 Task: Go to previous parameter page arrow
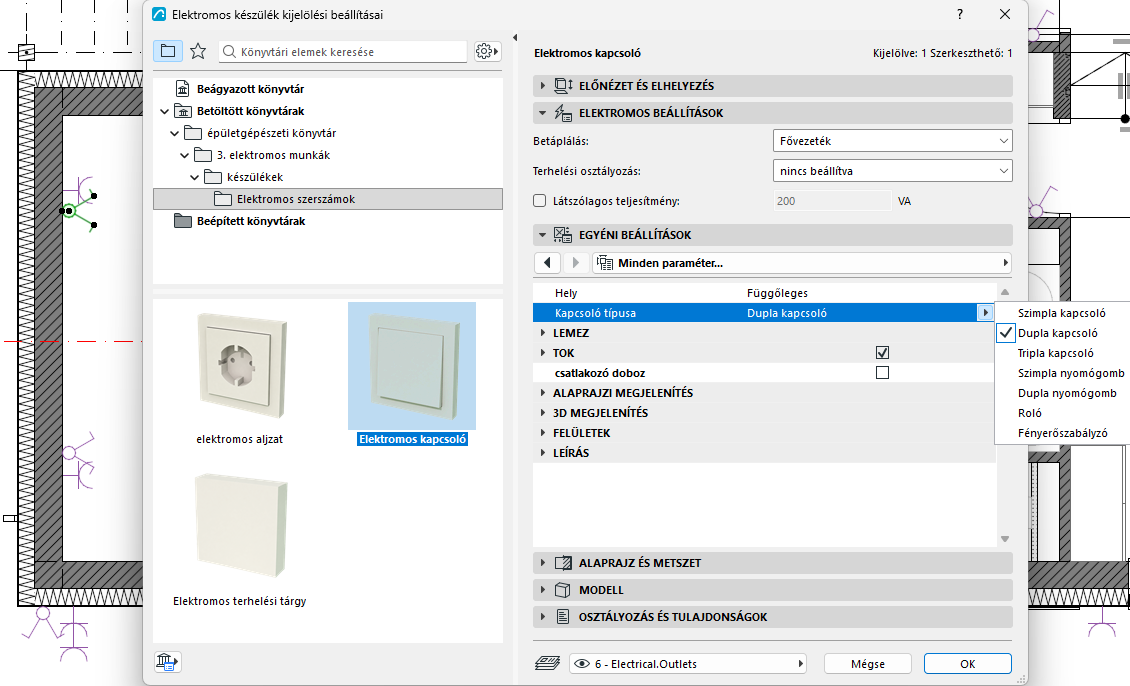point(547,263)
